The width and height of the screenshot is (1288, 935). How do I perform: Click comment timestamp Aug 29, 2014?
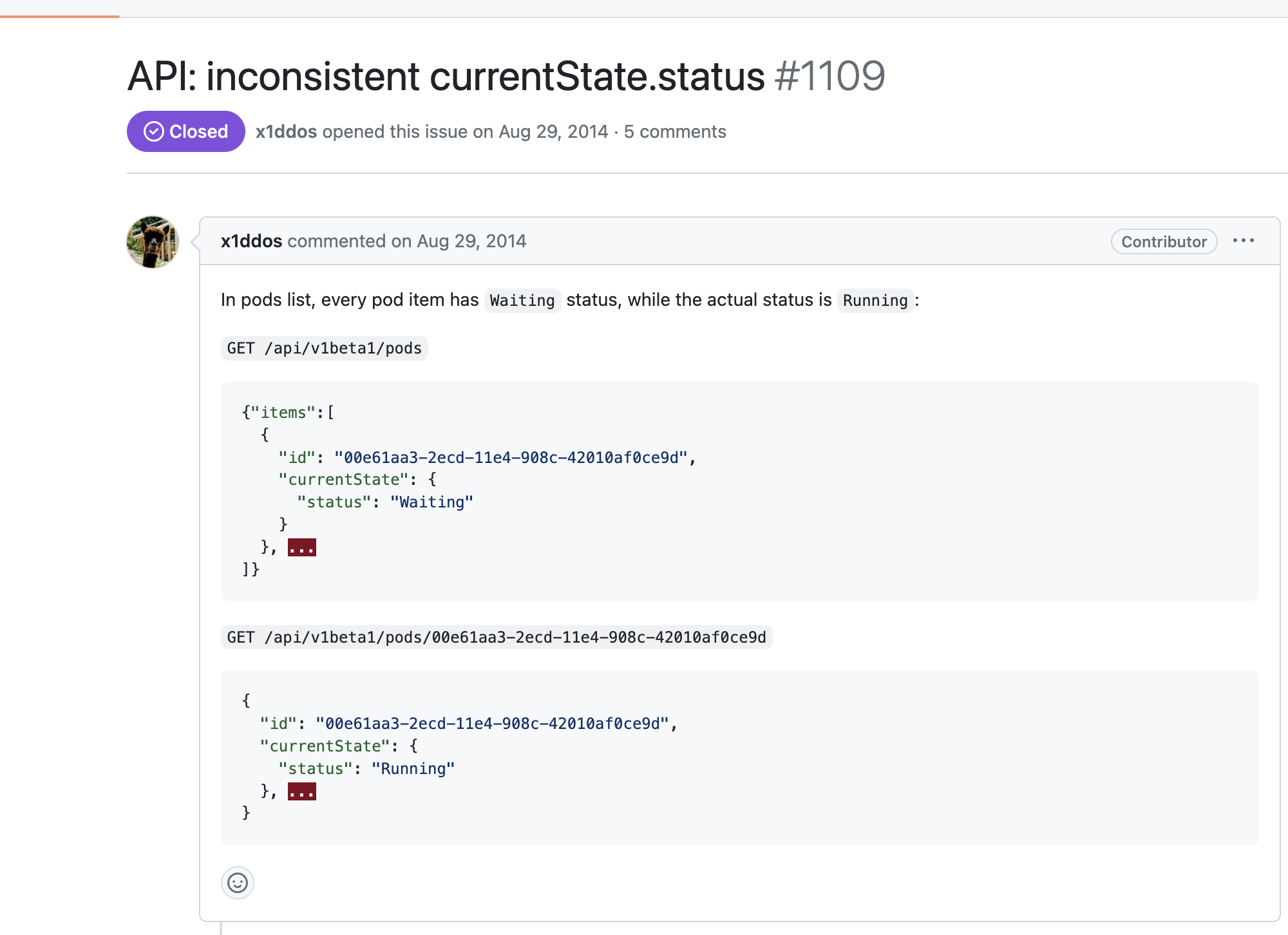pyautogui.click(x=471, y=241)
